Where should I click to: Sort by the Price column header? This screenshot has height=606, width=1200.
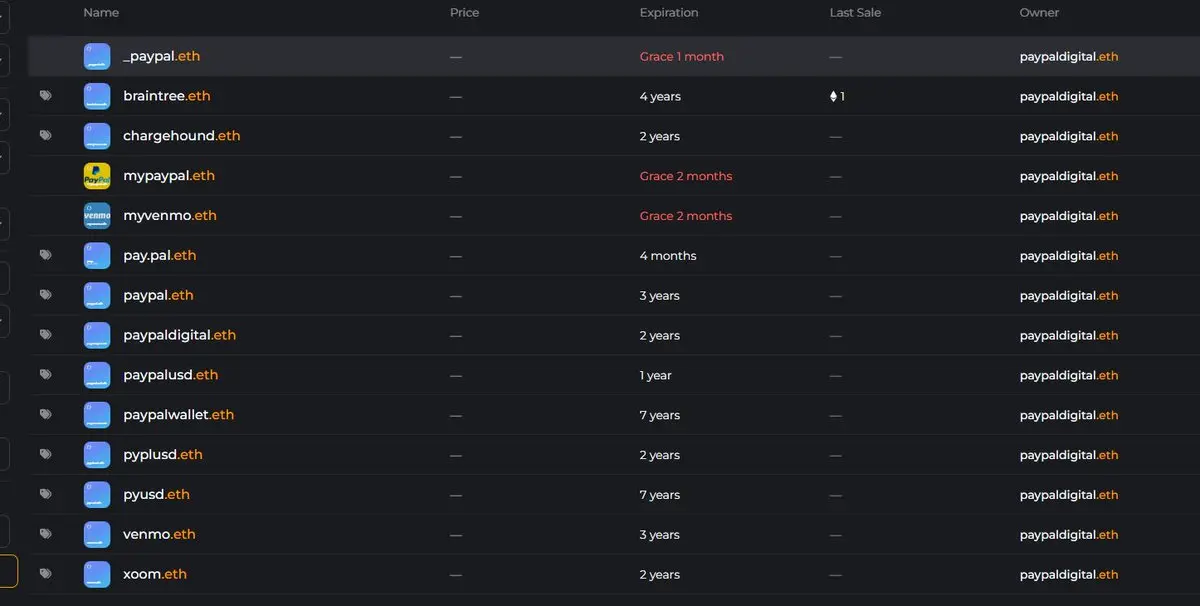point(464,13)
